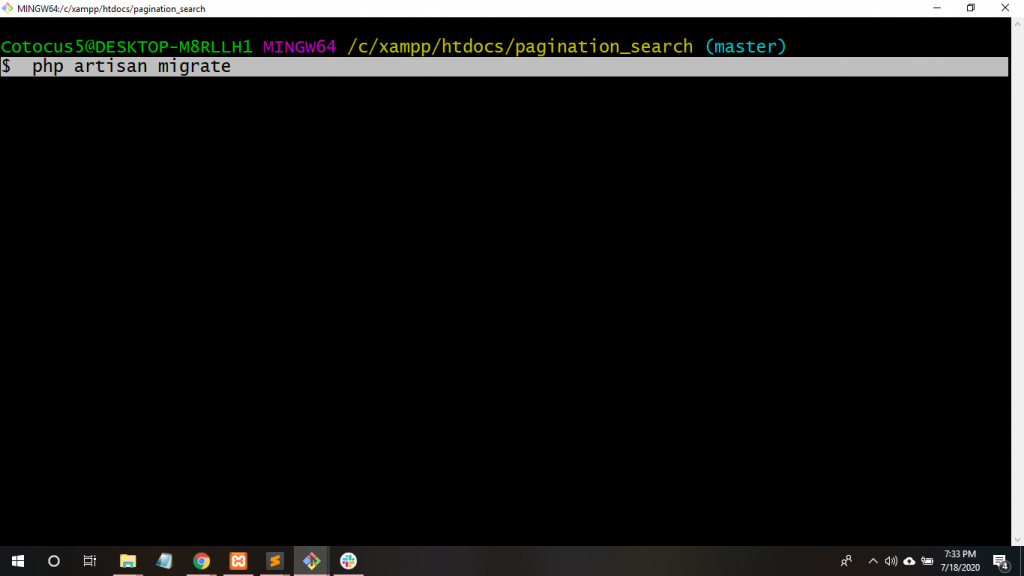Screen dimensions: 1024x576
Task: Switch to Sublime Text in taskbar
Action: [x=274, y=561]
